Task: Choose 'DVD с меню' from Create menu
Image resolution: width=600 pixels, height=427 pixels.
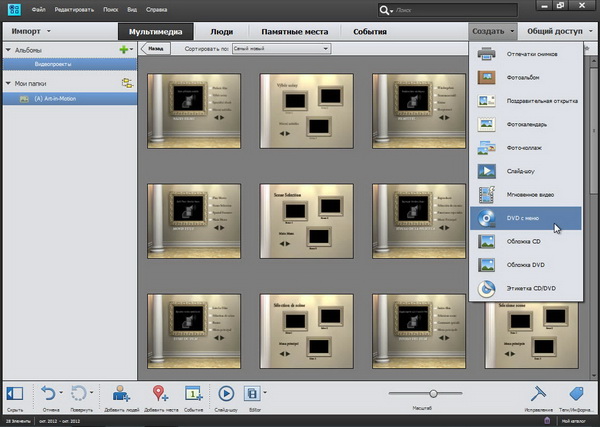Action: click(x=524, y=218)
